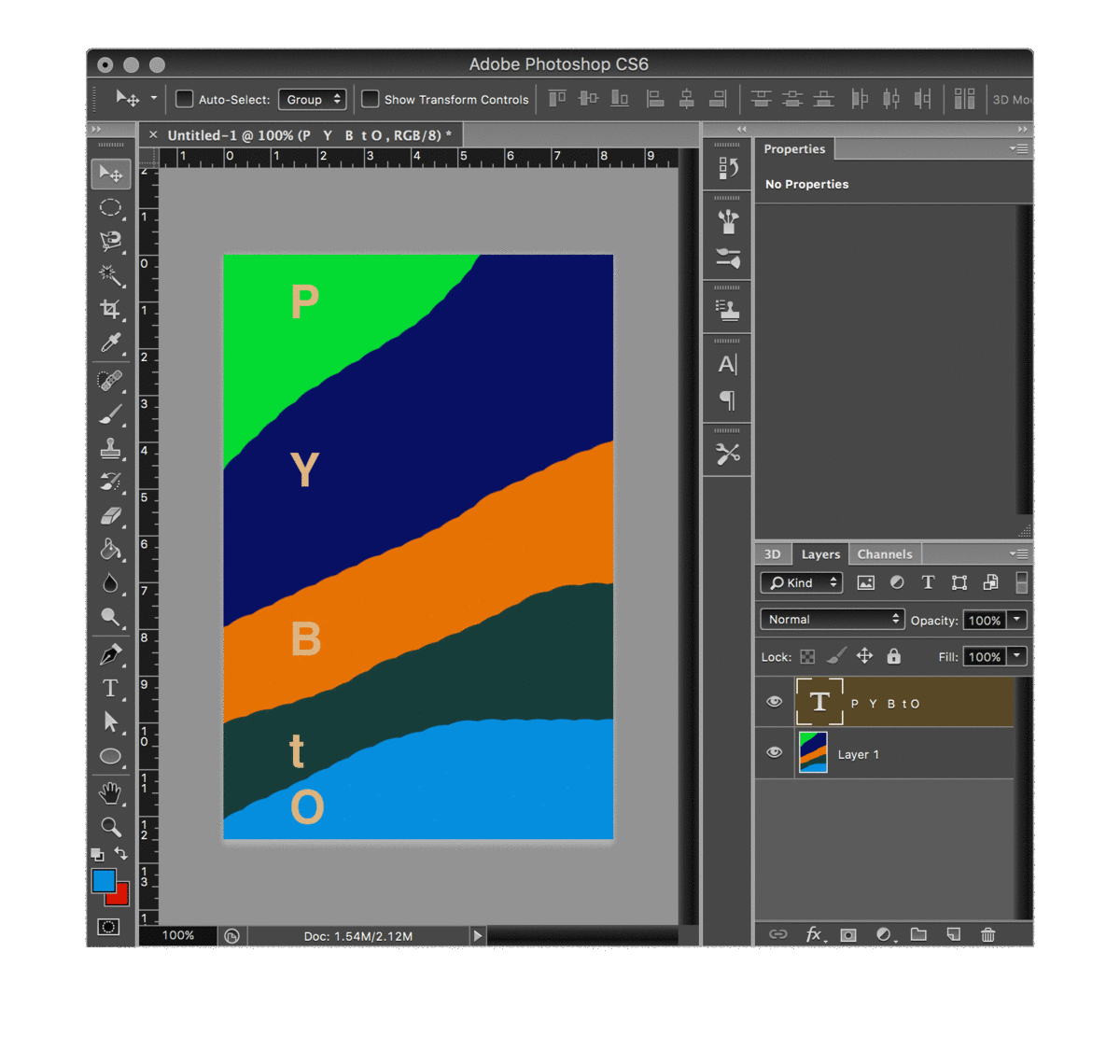The image size is (1120, 1064).
Task: Open the Auto-Select Group dropdown
Action: pos(313,99)
